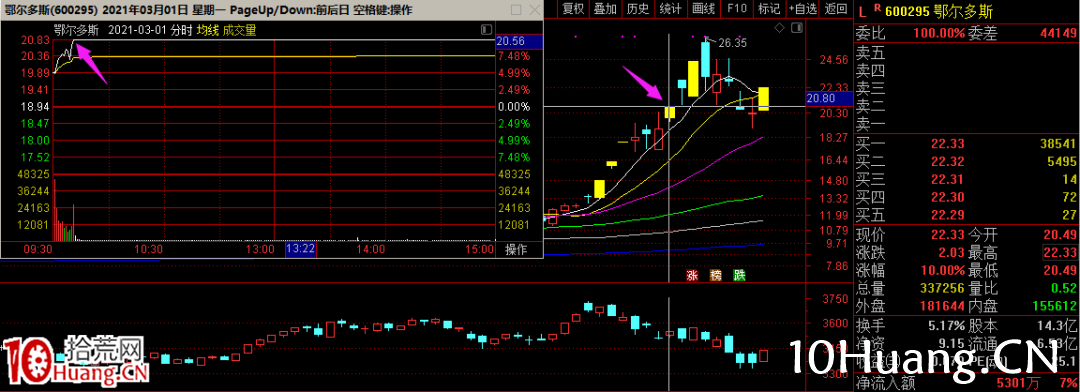Image resolution: width=1080 pixels, height=392 pixels.
Task: Click the 外盘 181644 value
Action: (x=944, y=306)
